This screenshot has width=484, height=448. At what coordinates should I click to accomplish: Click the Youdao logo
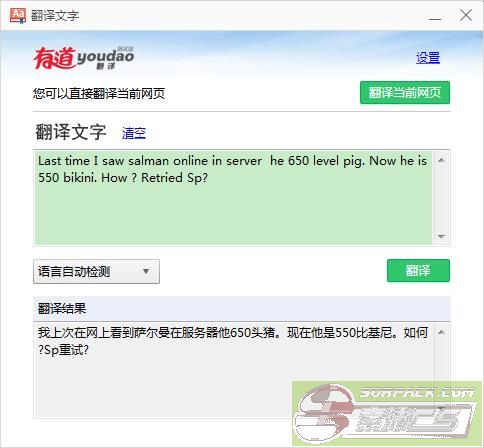83,58
